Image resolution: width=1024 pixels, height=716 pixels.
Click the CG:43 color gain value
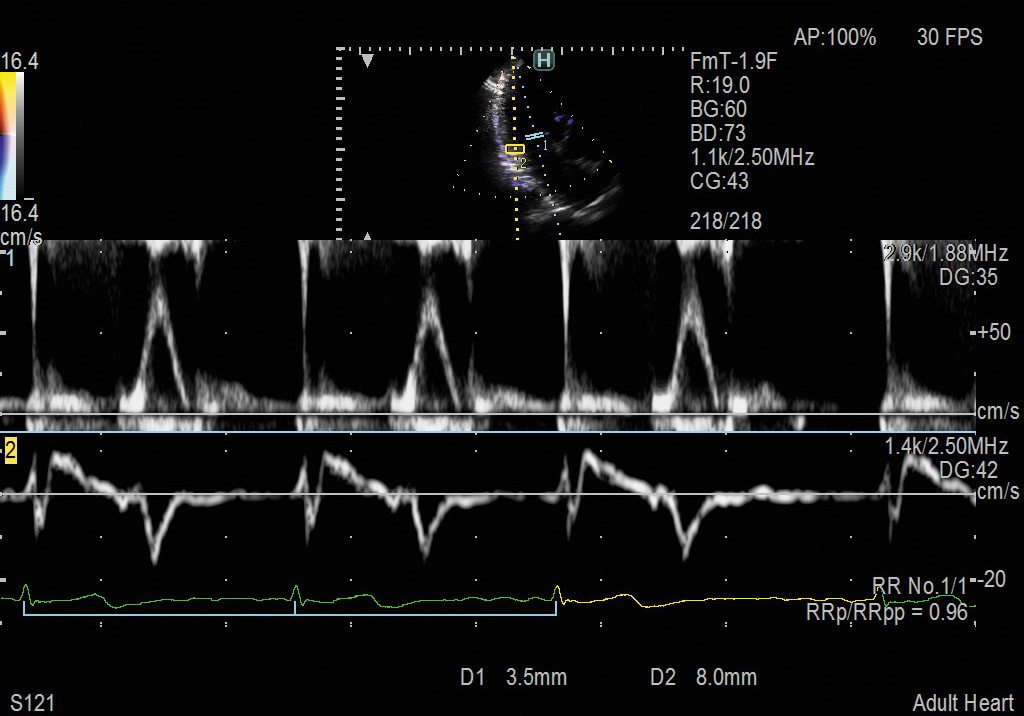(719, 181)
